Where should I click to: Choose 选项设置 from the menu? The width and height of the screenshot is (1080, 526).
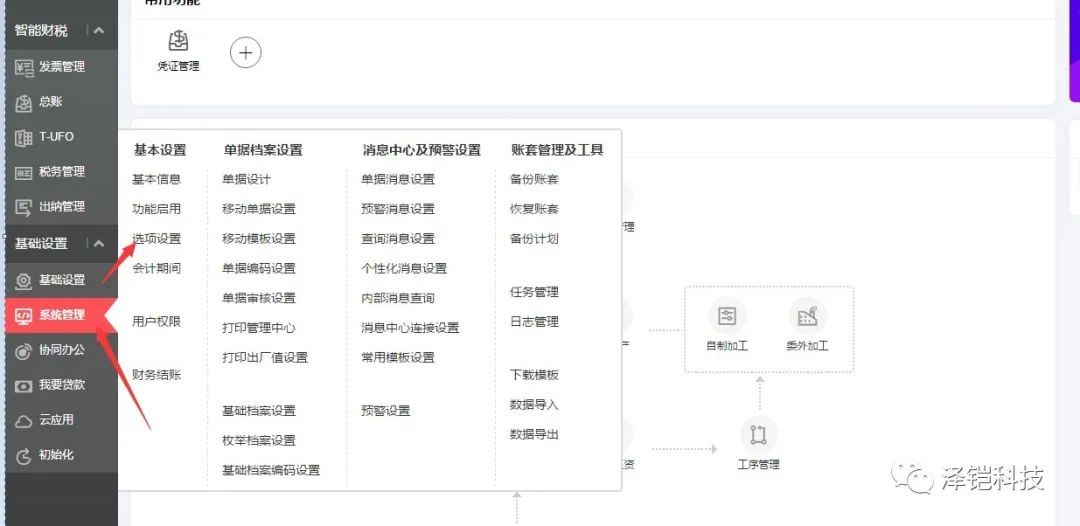click(x=157, y=239)
